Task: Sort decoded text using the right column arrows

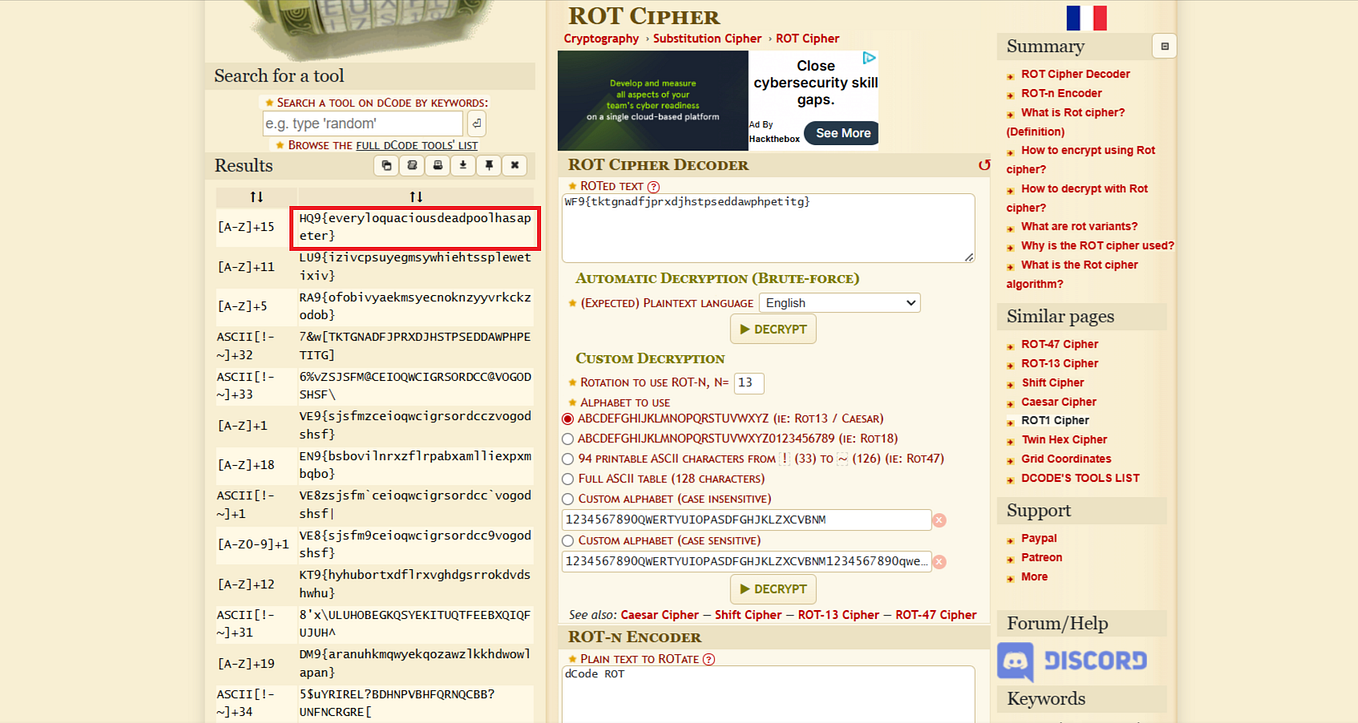Action: point(416,196)
